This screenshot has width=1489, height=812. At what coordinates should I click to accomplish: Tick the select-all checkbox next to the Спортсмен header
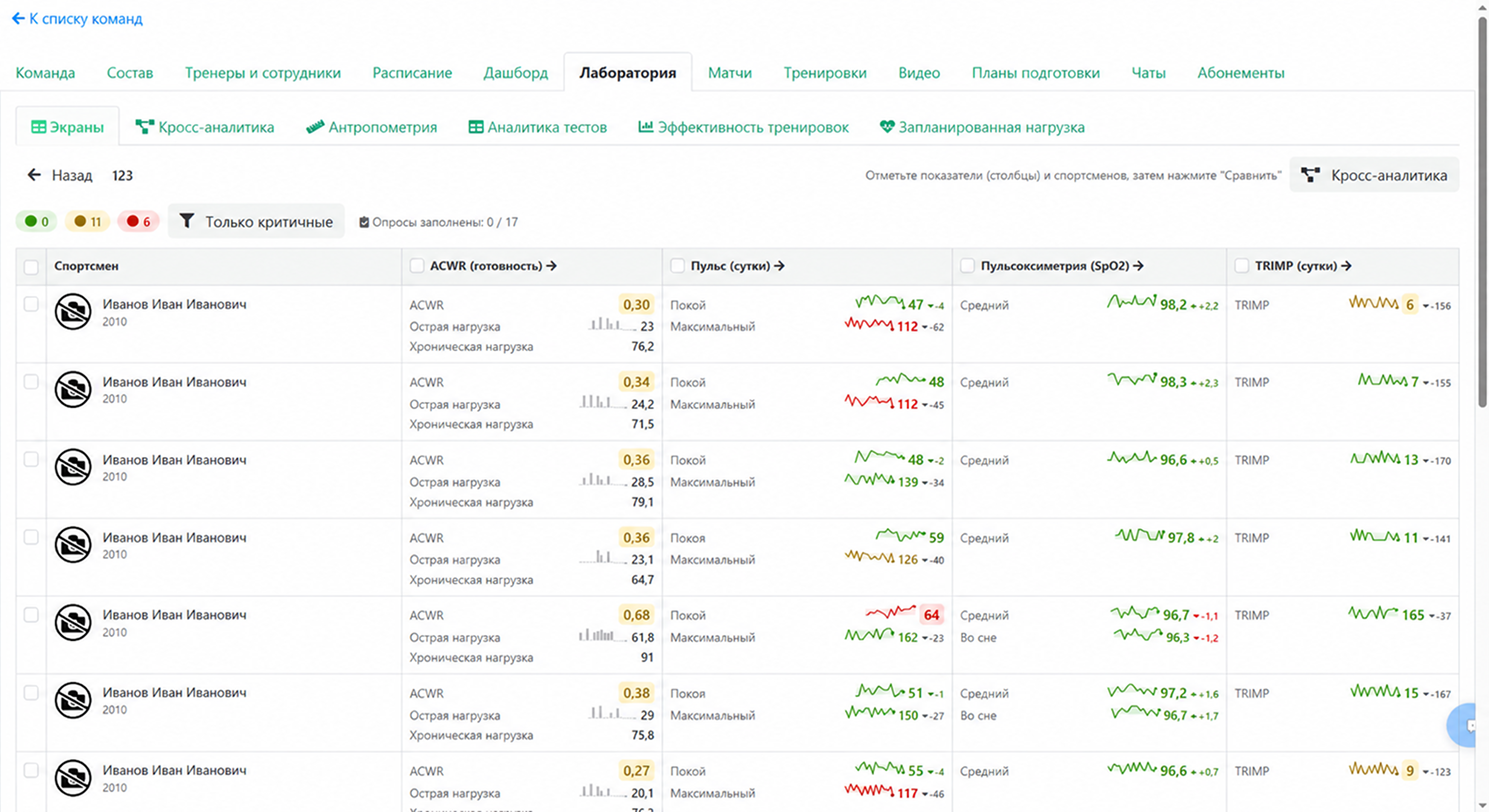click(x=31, y=267)
